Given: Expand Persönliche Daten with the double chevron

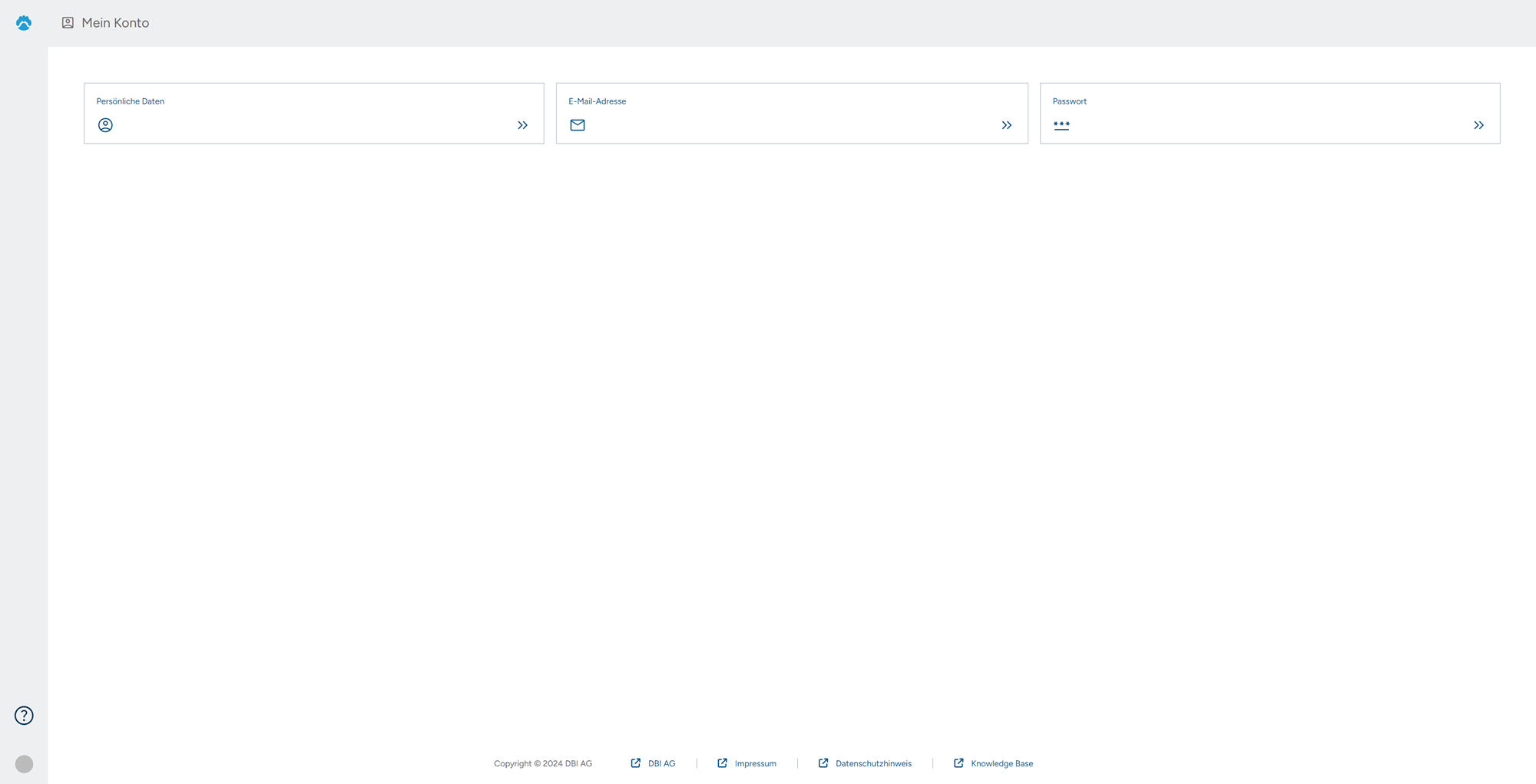Looking at the screenshot, I should pyautogui.click(x=522, y=125).
